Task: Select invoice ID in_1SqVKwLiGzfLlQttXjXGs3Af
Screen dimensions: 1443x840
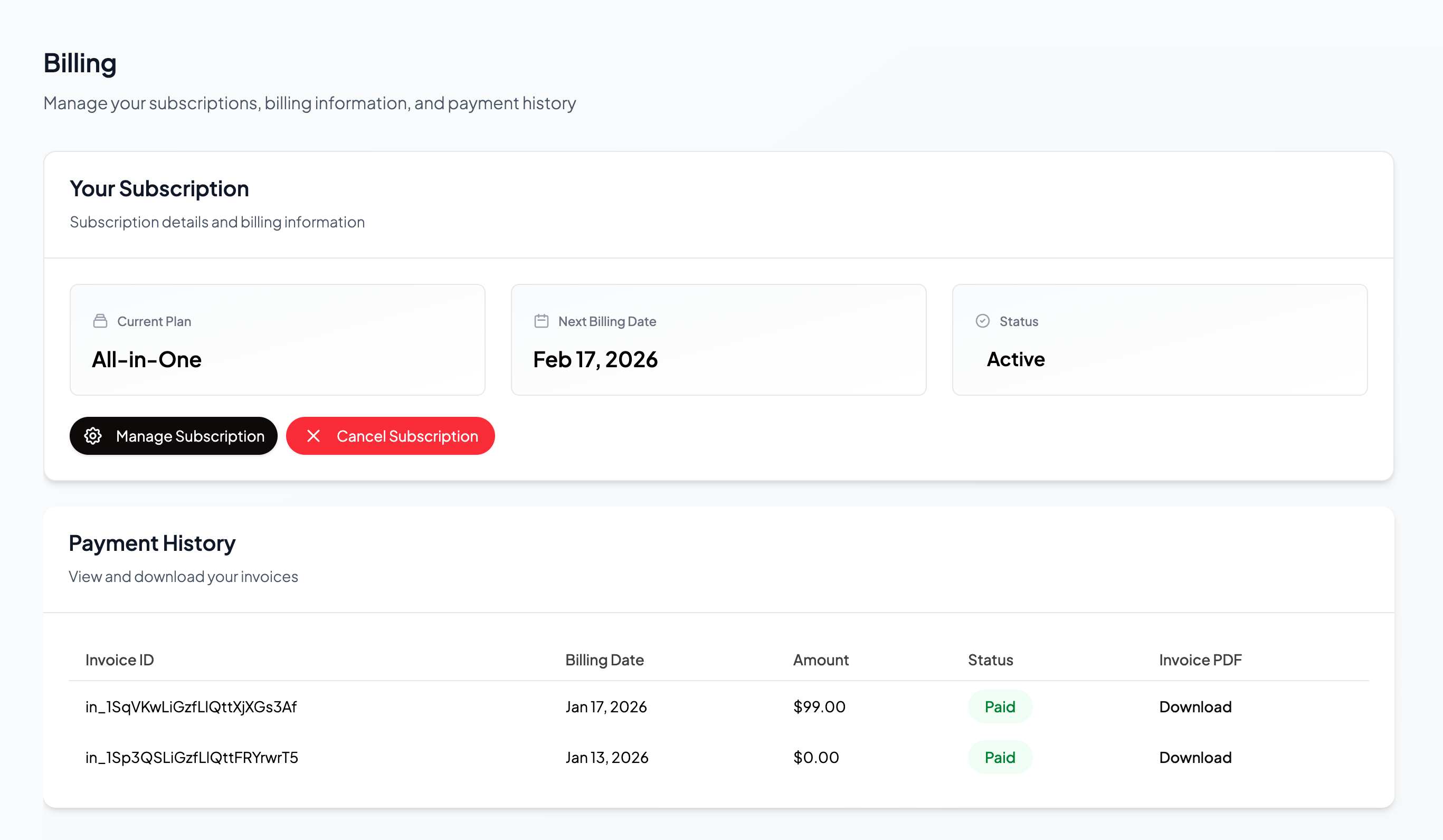Action: (x=191, y=707)
